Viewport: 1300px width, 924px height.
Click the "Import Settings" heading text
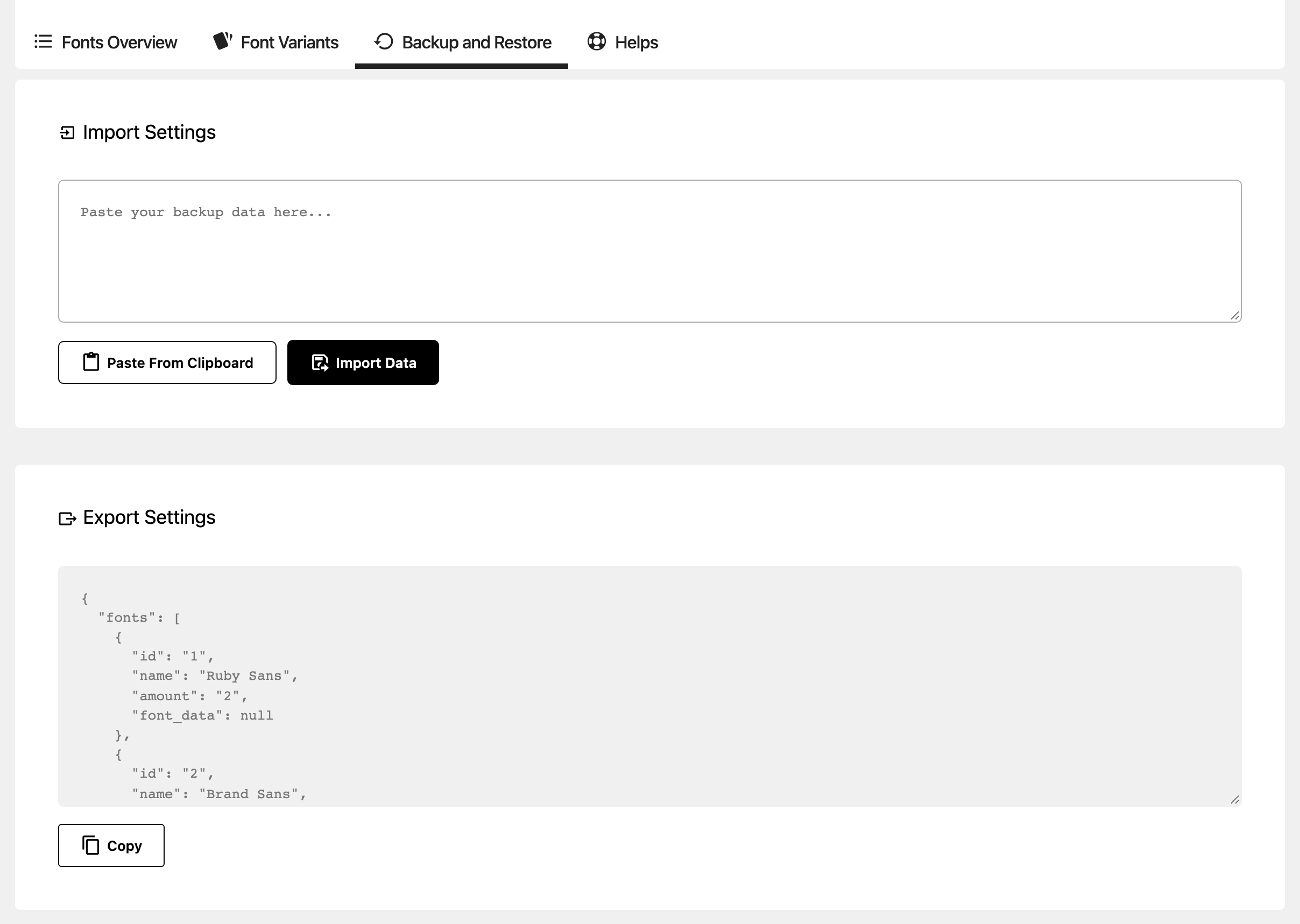coord(149,132)
